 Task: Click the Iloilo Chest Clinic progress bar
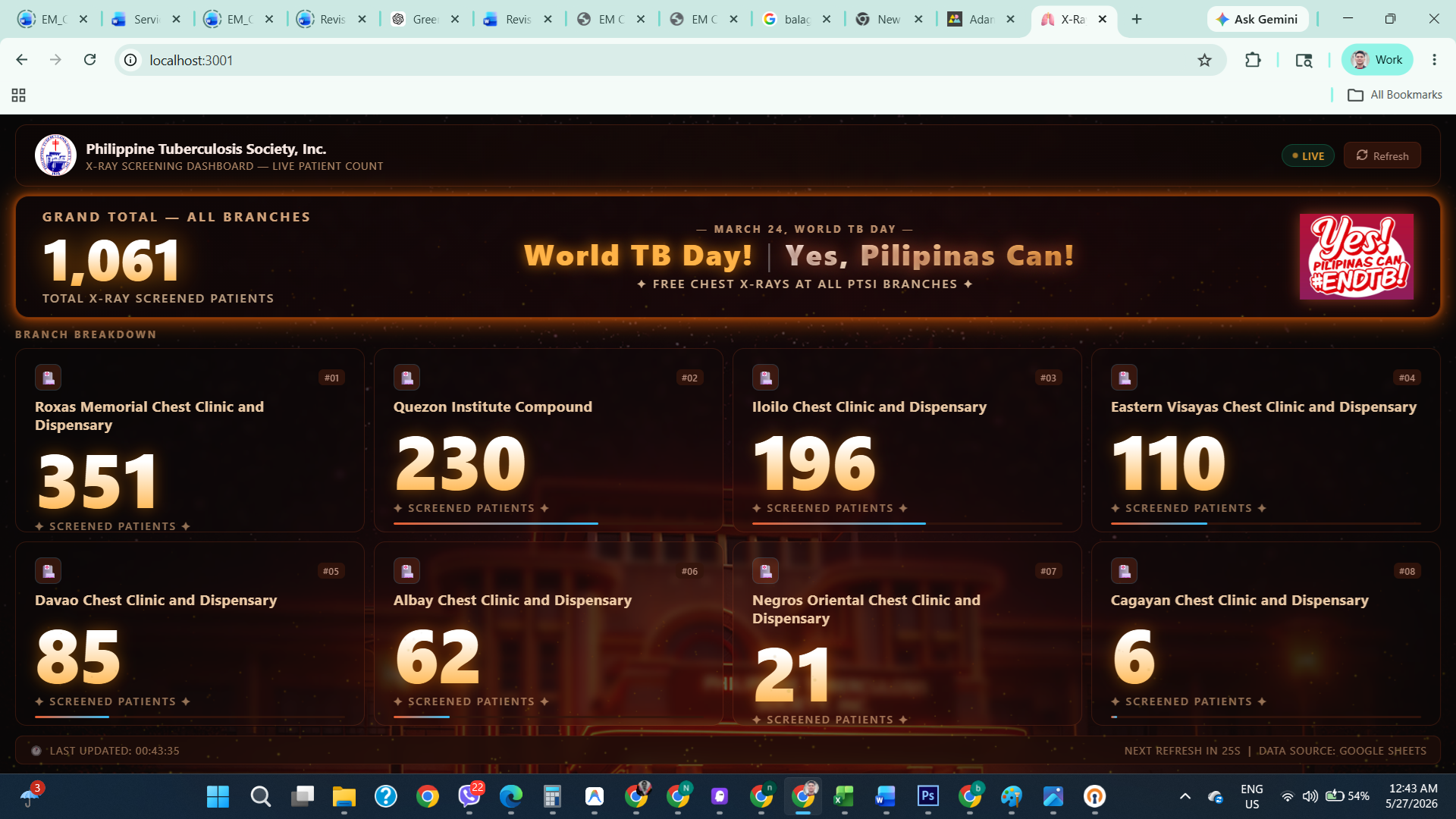click(907, 523)
